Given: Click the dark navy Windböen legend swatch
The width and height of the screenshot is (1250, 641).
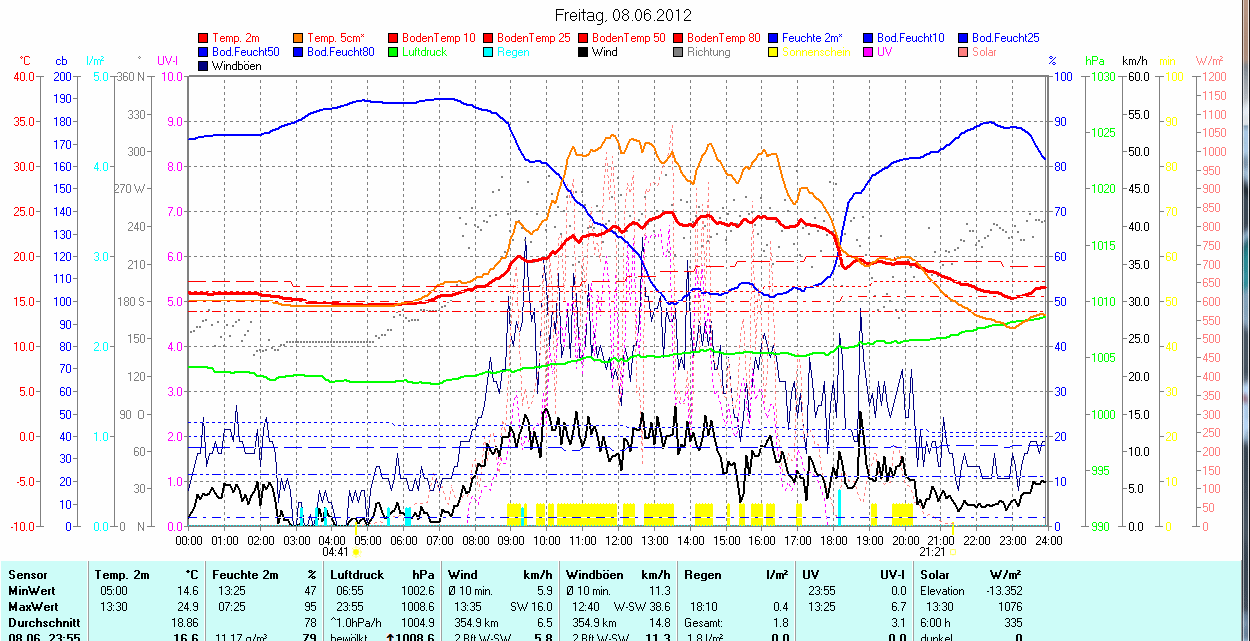Looking at the screenshot, I should pyautogui.click(x=204, y=66).
